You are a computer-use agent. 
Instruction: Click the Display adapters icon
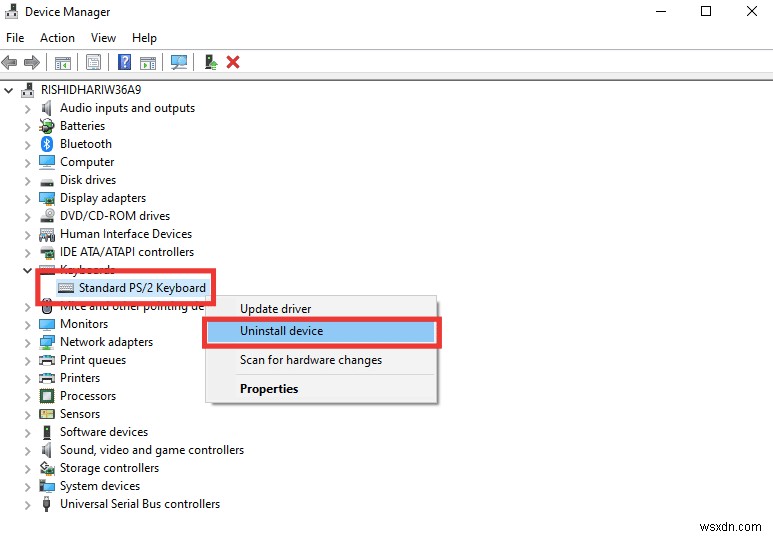[x=47, y=198]
